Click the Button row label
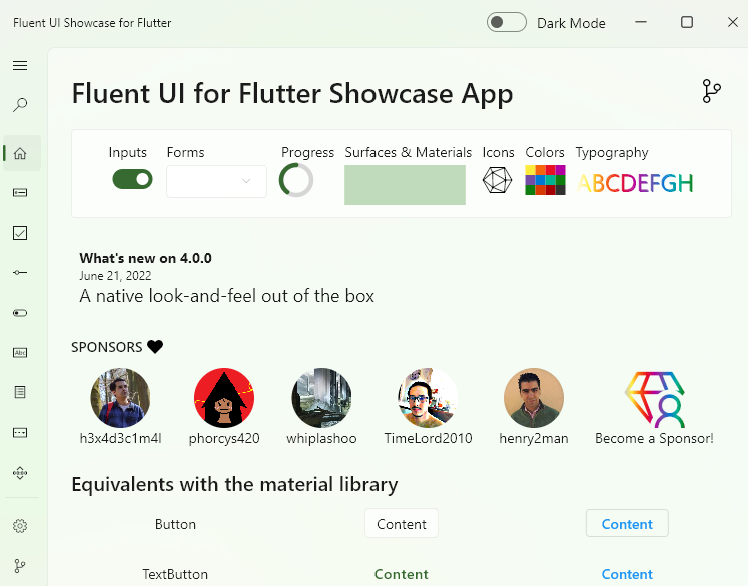 tap(175, 524)
